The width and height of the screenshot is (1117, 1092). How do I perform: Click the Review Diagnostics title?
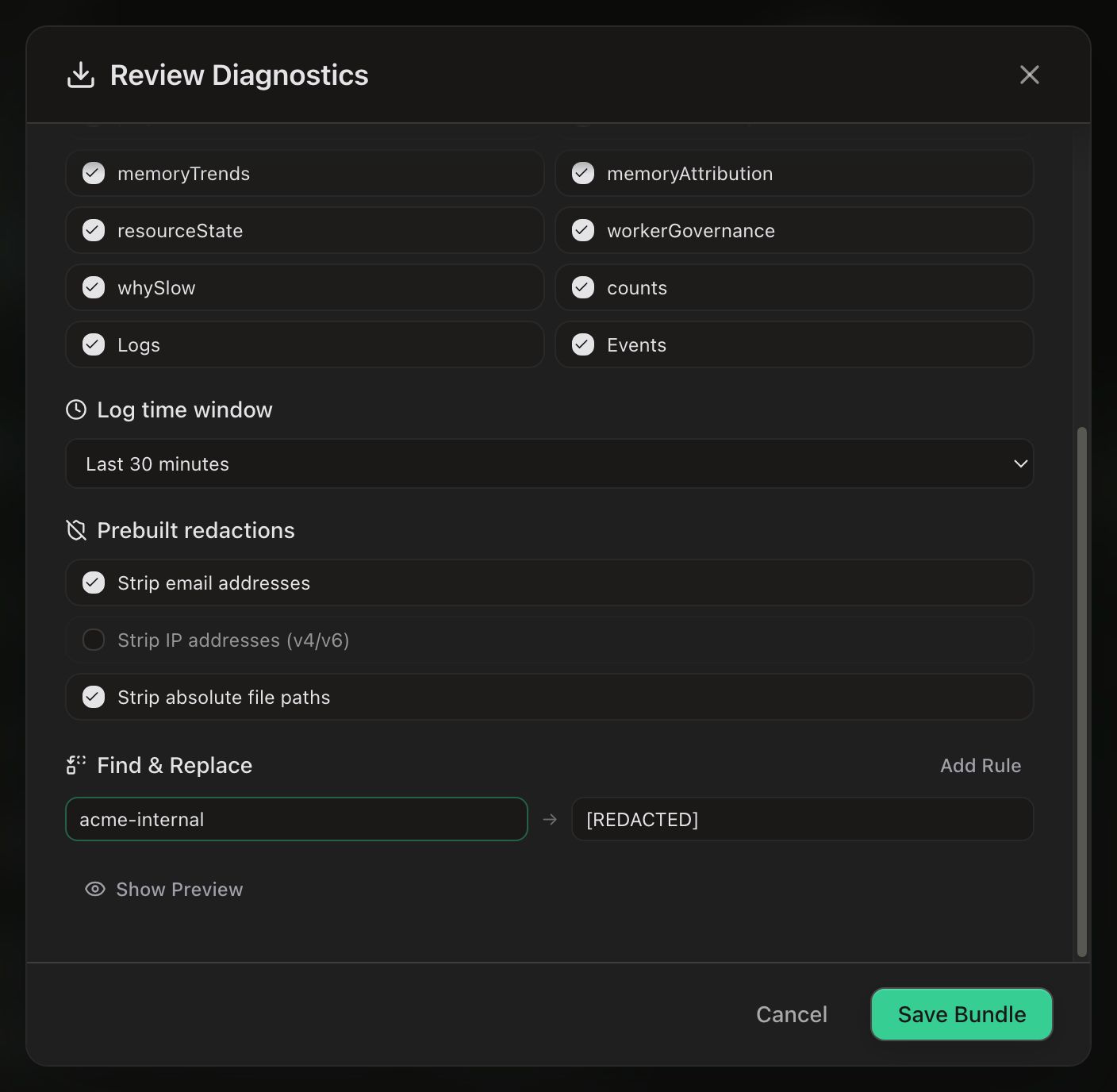click(x=239, y=75)
